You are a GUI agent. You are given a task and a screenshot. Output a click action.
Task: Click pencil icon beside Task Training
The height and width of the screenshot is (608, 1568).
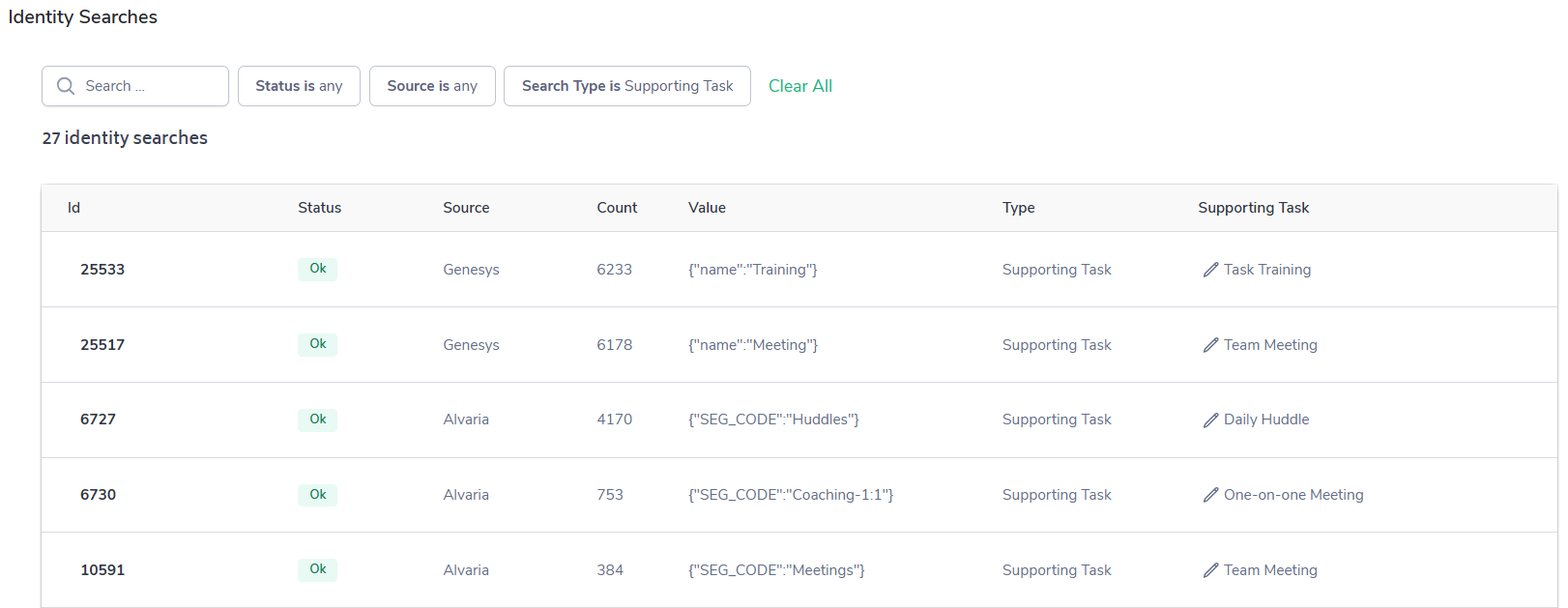pos(1210,270)
